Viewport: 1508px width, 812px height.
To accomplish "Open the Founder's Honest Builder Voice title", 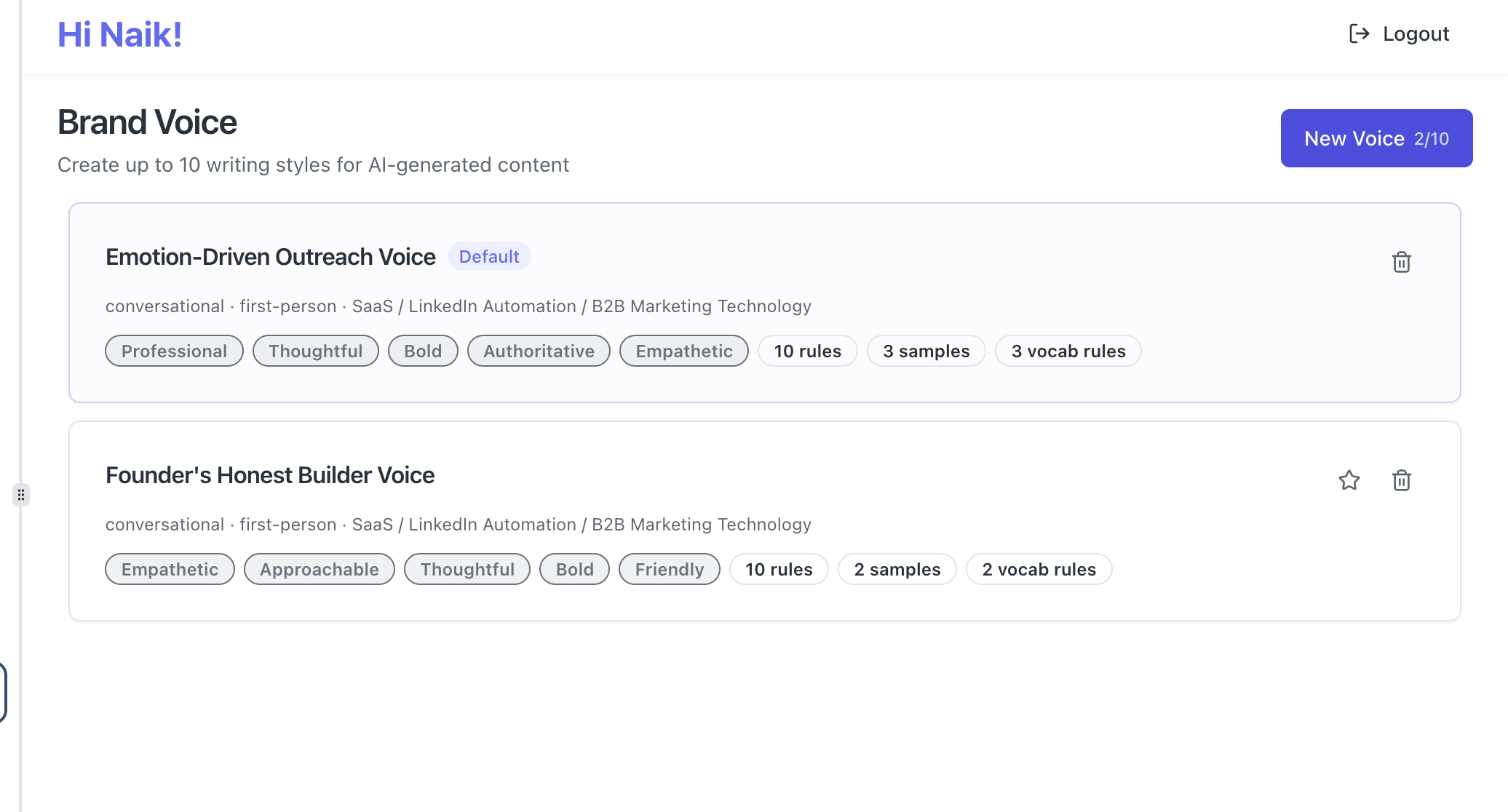I will pyautogui.click(x=269, y=475).
